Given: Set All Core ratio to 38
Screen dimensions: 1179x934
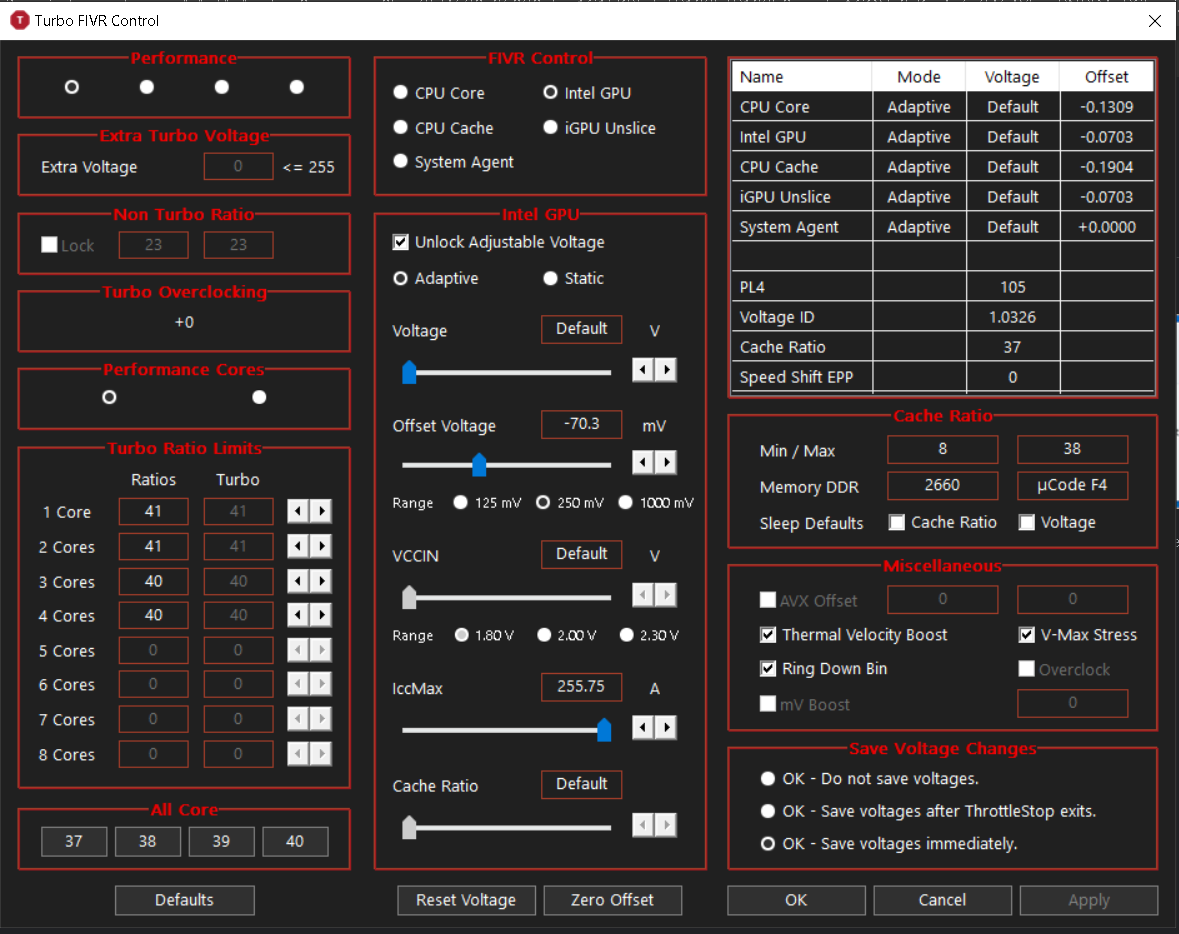Looking at the screenshot, I should pyautogui.click(x=147, y=842).
